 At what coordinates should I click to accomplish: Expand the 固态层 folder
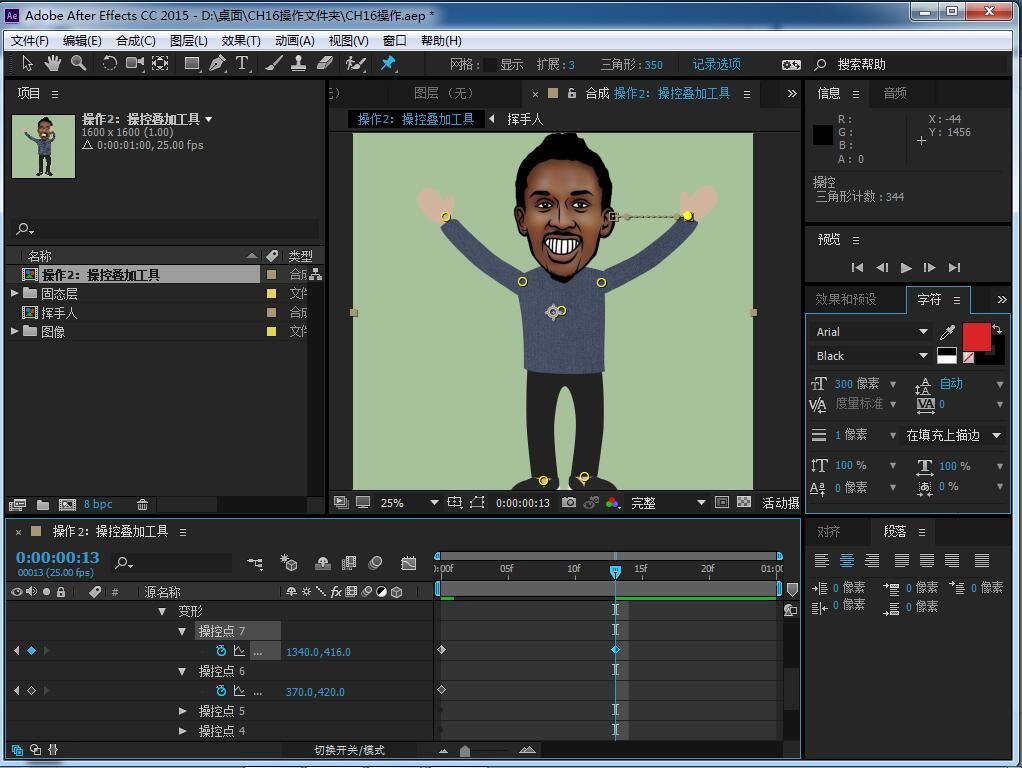pyautogui.click(x=15, y=294)
